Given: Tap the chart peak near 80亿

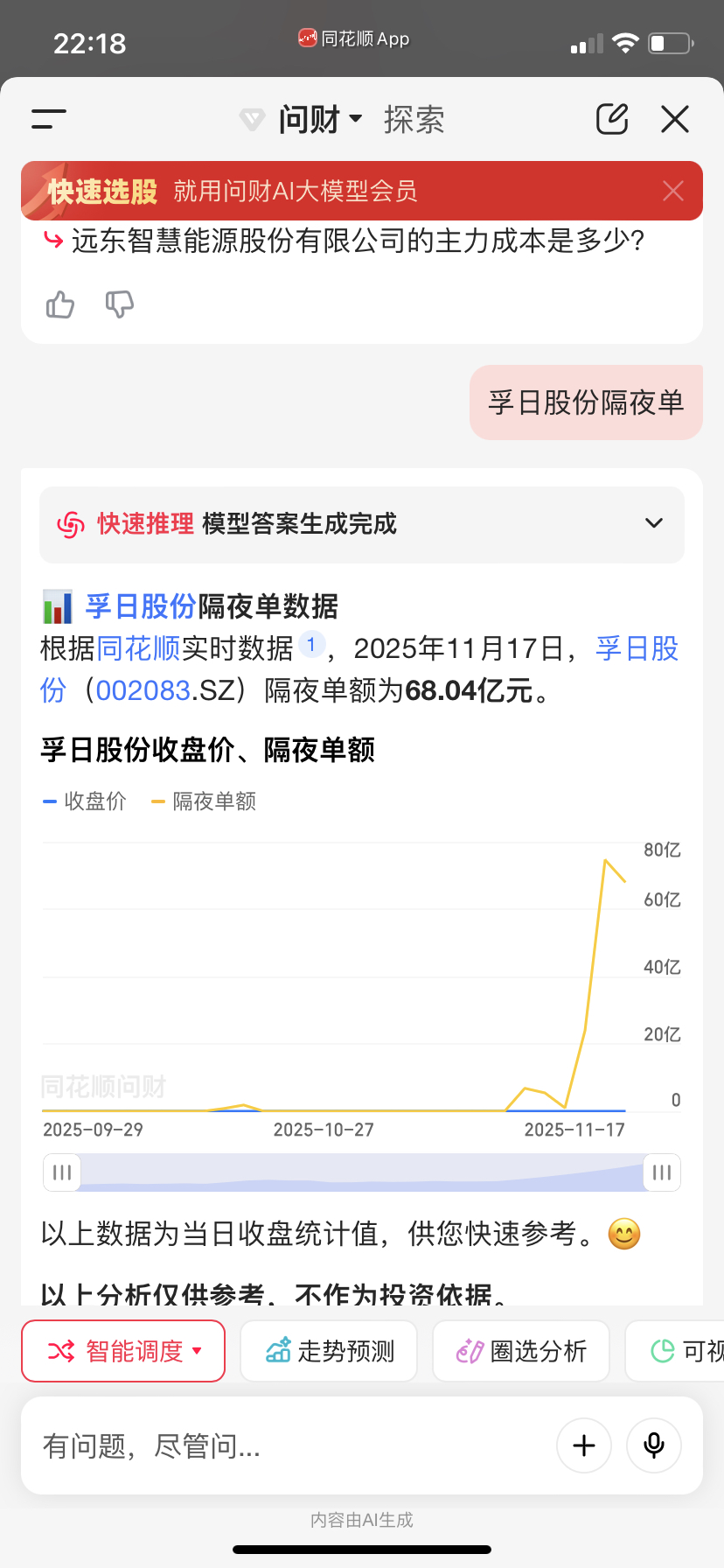Looking at the screenshot, I should [x=605, y=861].
